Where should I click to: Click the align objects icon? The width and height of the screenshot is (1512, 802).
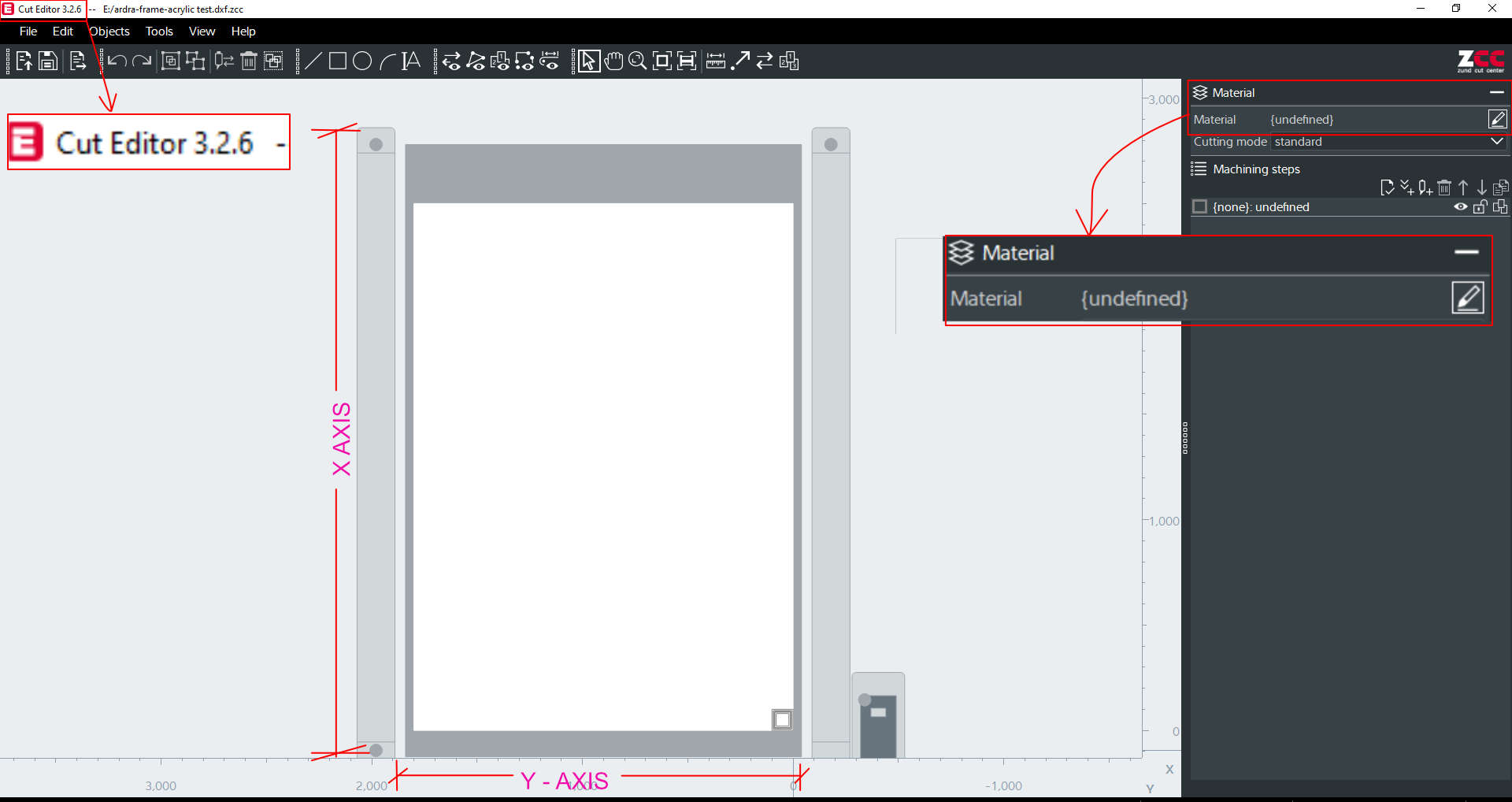224,61
